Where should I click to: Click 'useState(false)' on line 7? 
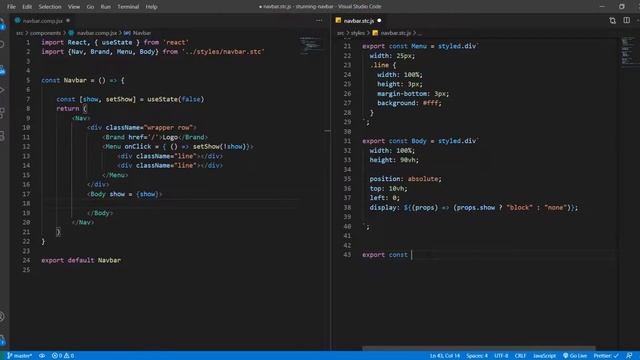[x=176, y=99]
